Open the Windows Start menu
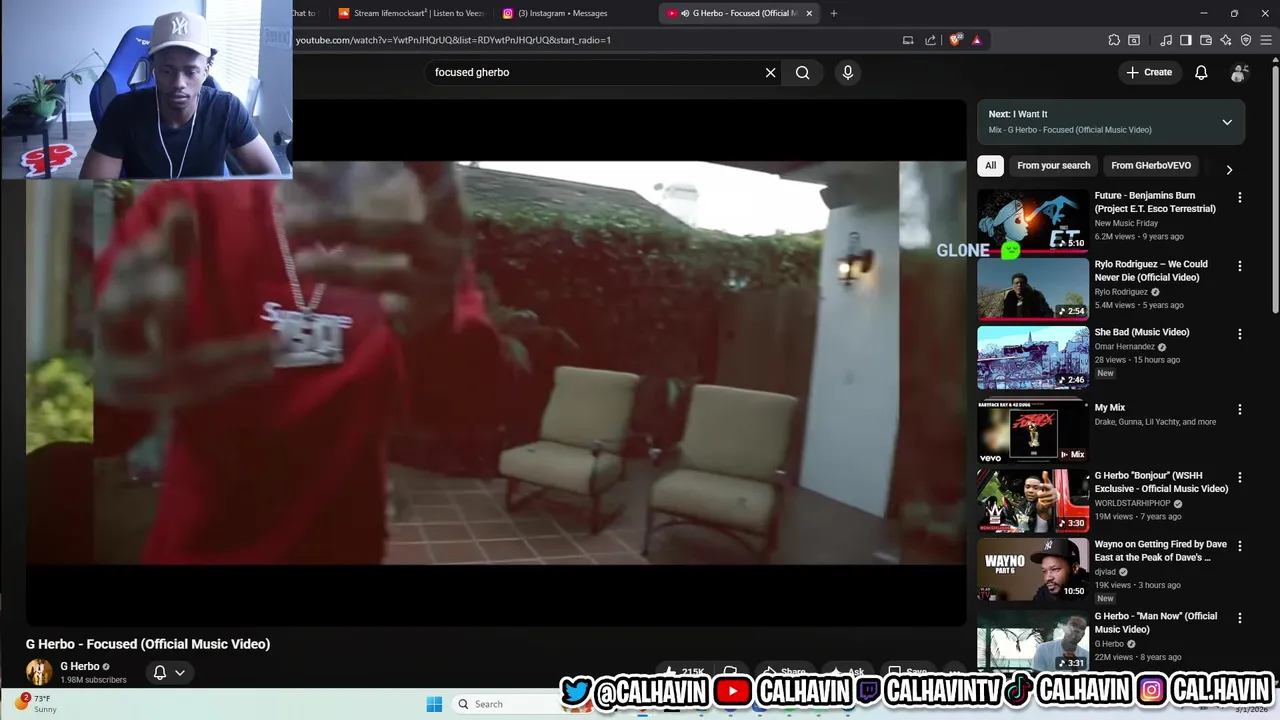Screen dimensions: 1280x720 (434, 704)
